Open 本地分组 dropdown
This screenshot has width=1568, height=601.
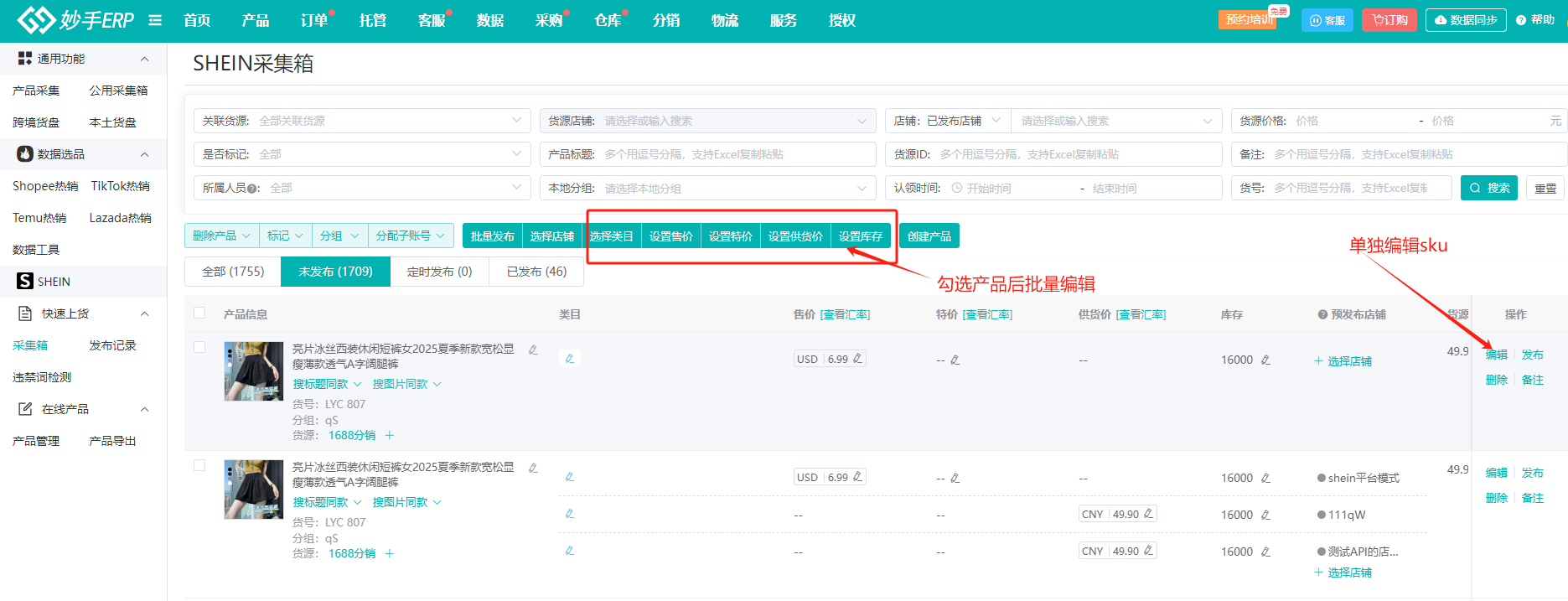707,188
